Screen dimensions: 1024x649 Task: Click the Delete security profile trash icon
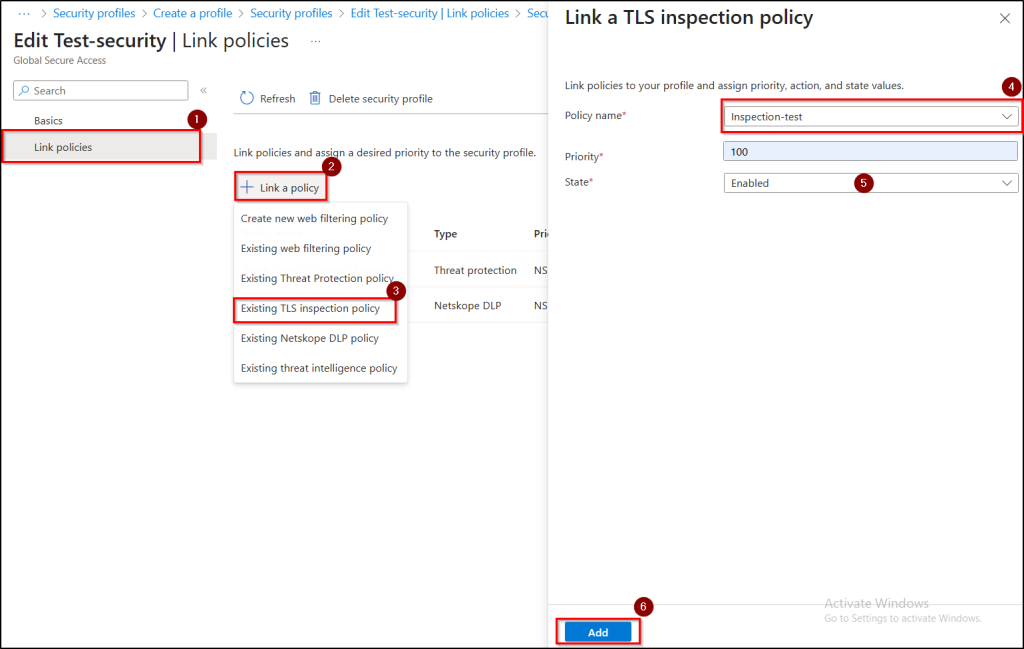[315, 98]
